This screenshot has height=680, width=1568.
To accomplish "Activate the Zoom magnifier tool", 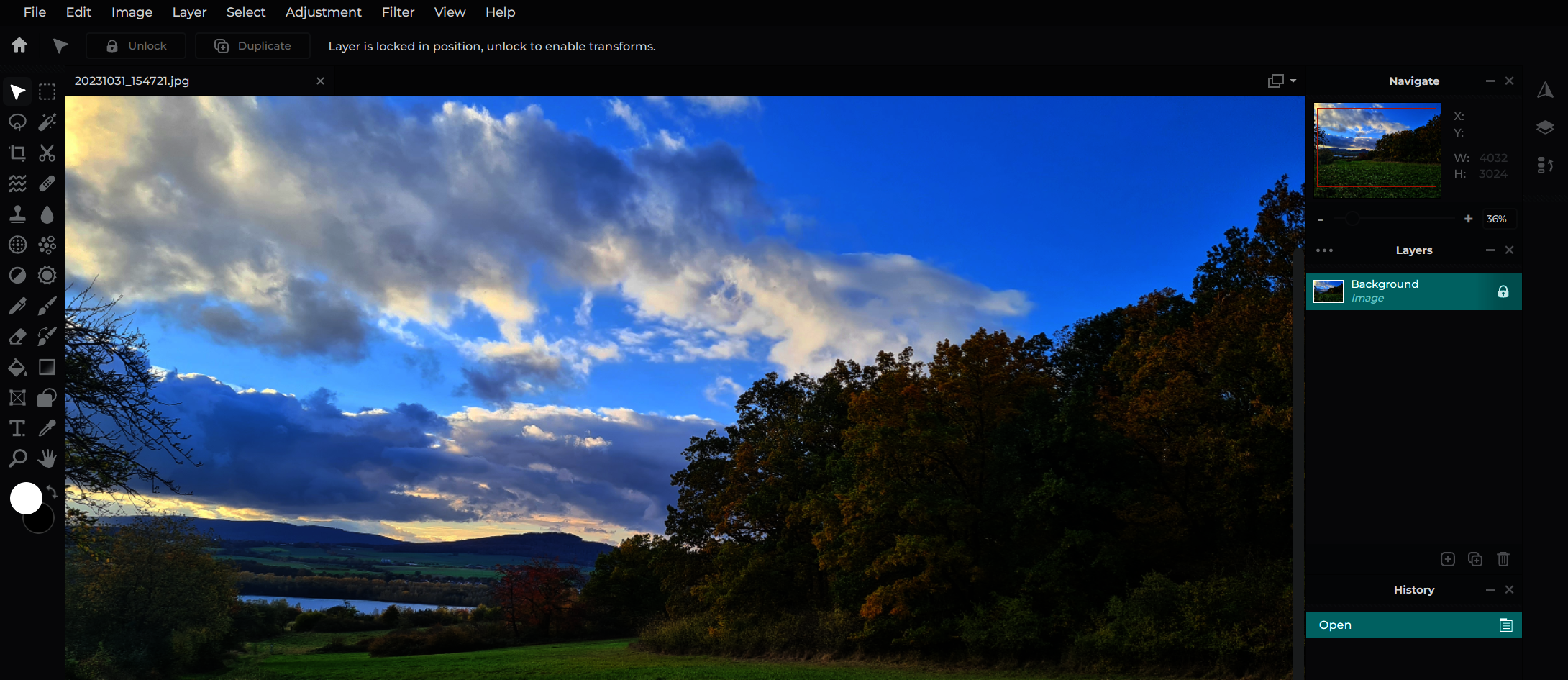I will (x=17, y=458).
